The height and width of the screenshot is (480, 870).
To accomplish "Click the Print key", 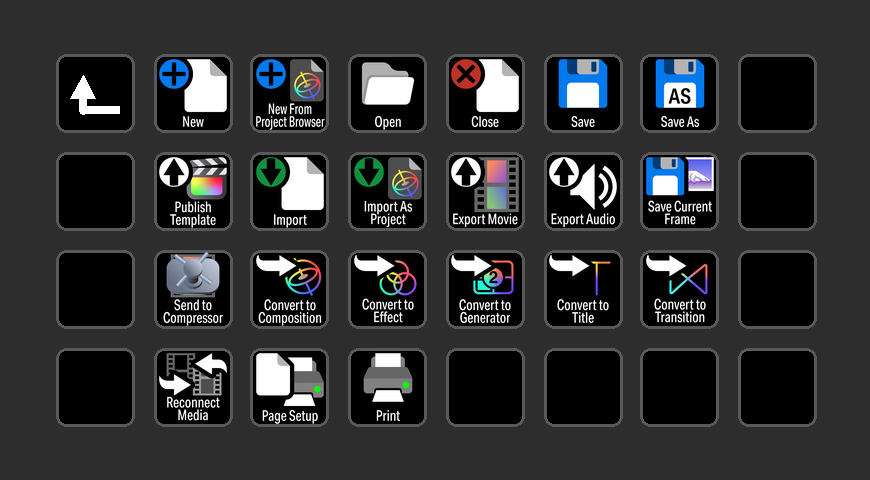I will click(x=387, y=387).
